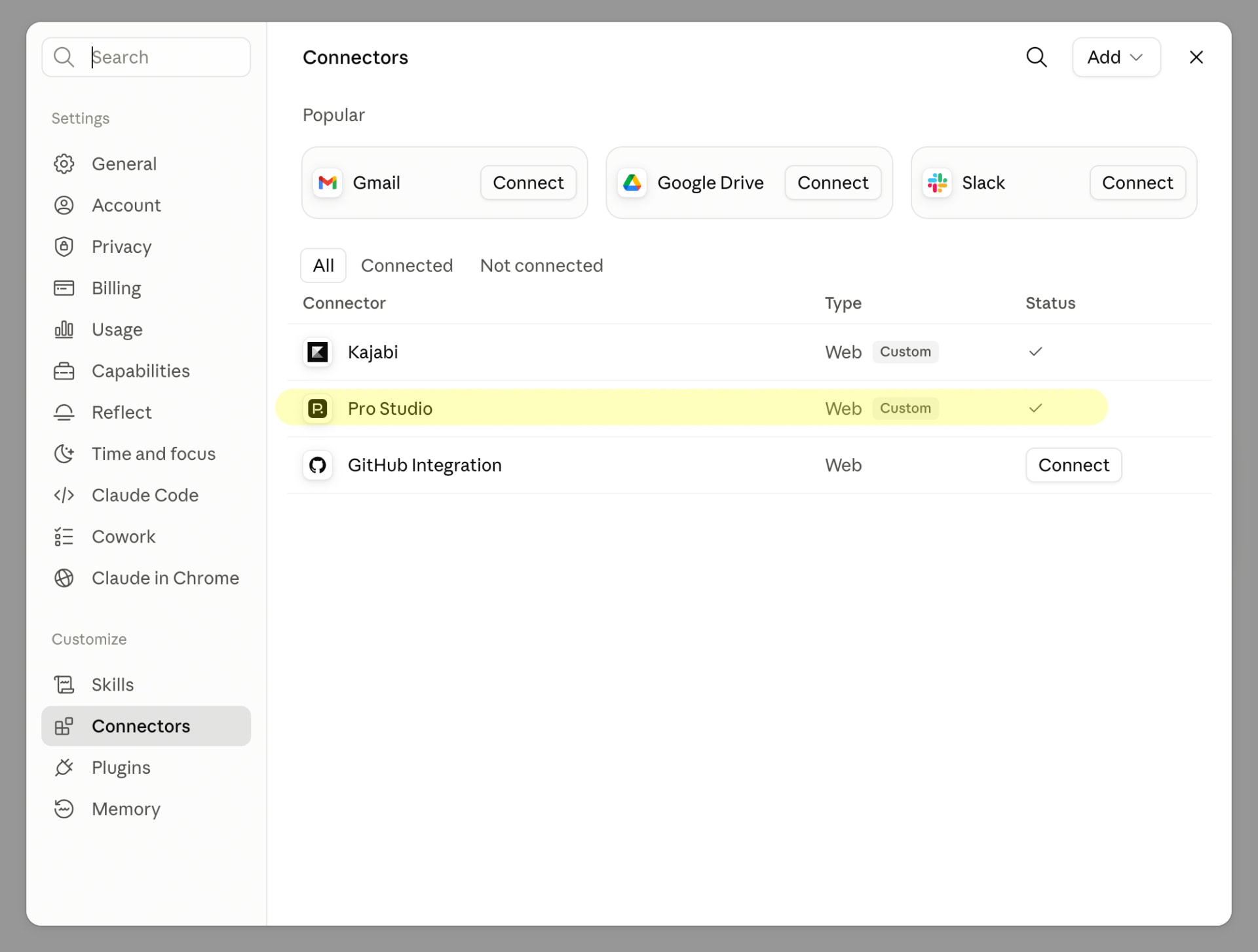Go to the Cowork settings page
Image resolution: width=1258 pixels, height=952 pixels.
[x=146, y=537]
